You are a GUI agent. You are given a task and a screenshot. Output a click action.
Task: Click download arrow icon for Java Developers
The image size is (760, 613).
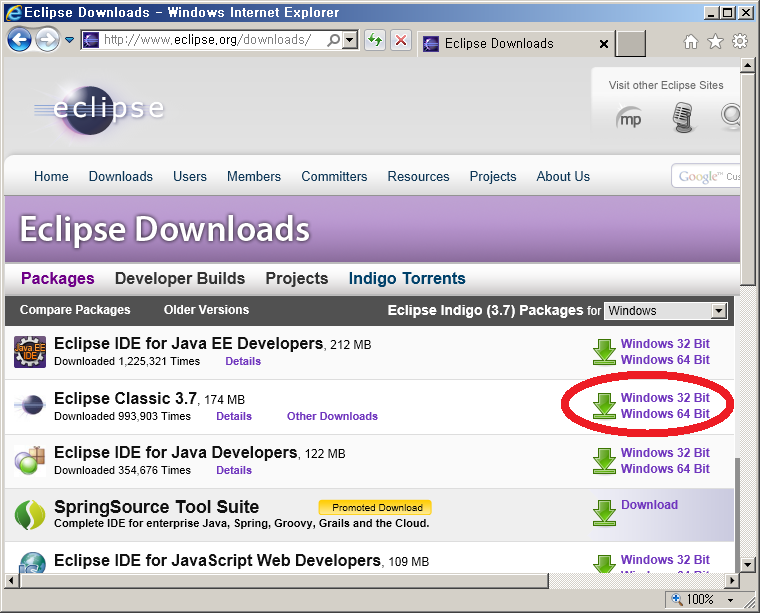coord(604,461)
